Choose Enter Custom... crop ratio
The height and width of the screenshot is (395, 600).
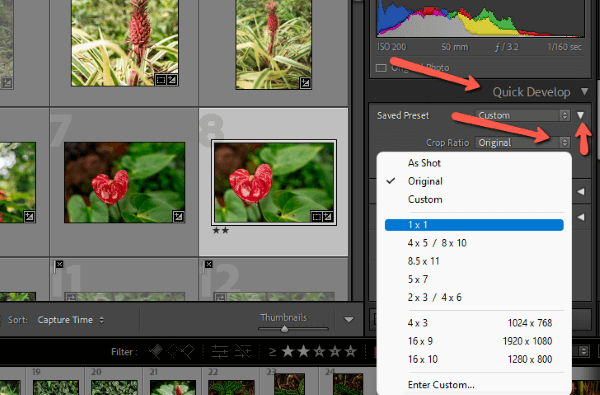(474, 385)
